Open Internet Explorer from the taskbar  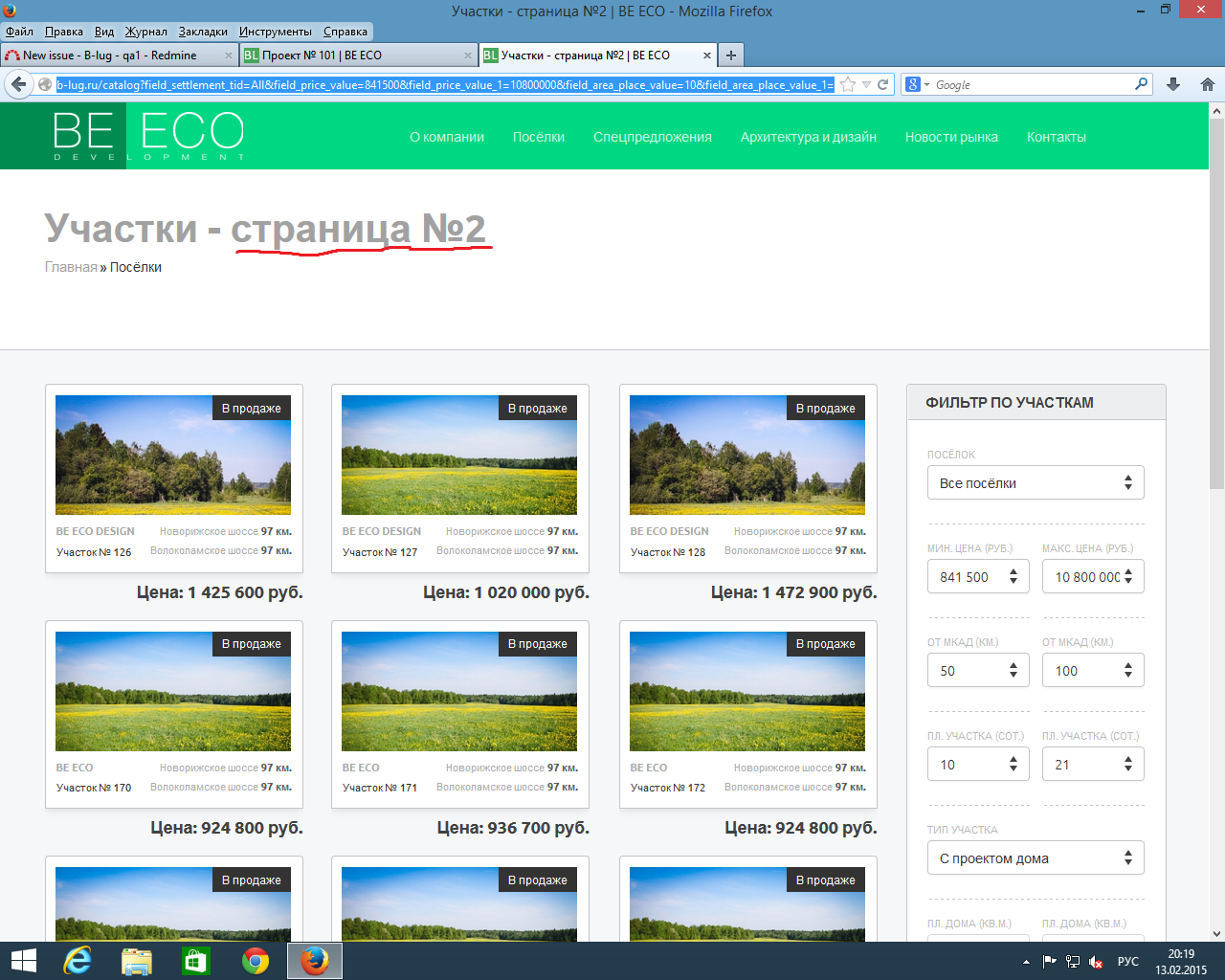point(77,961)
